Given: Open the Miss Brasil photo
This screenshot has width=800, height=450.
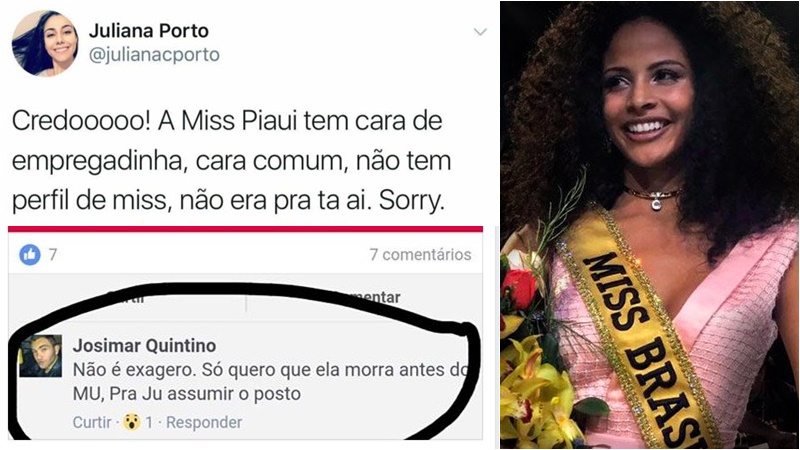Looking at the screenshot, I should 649,225.
